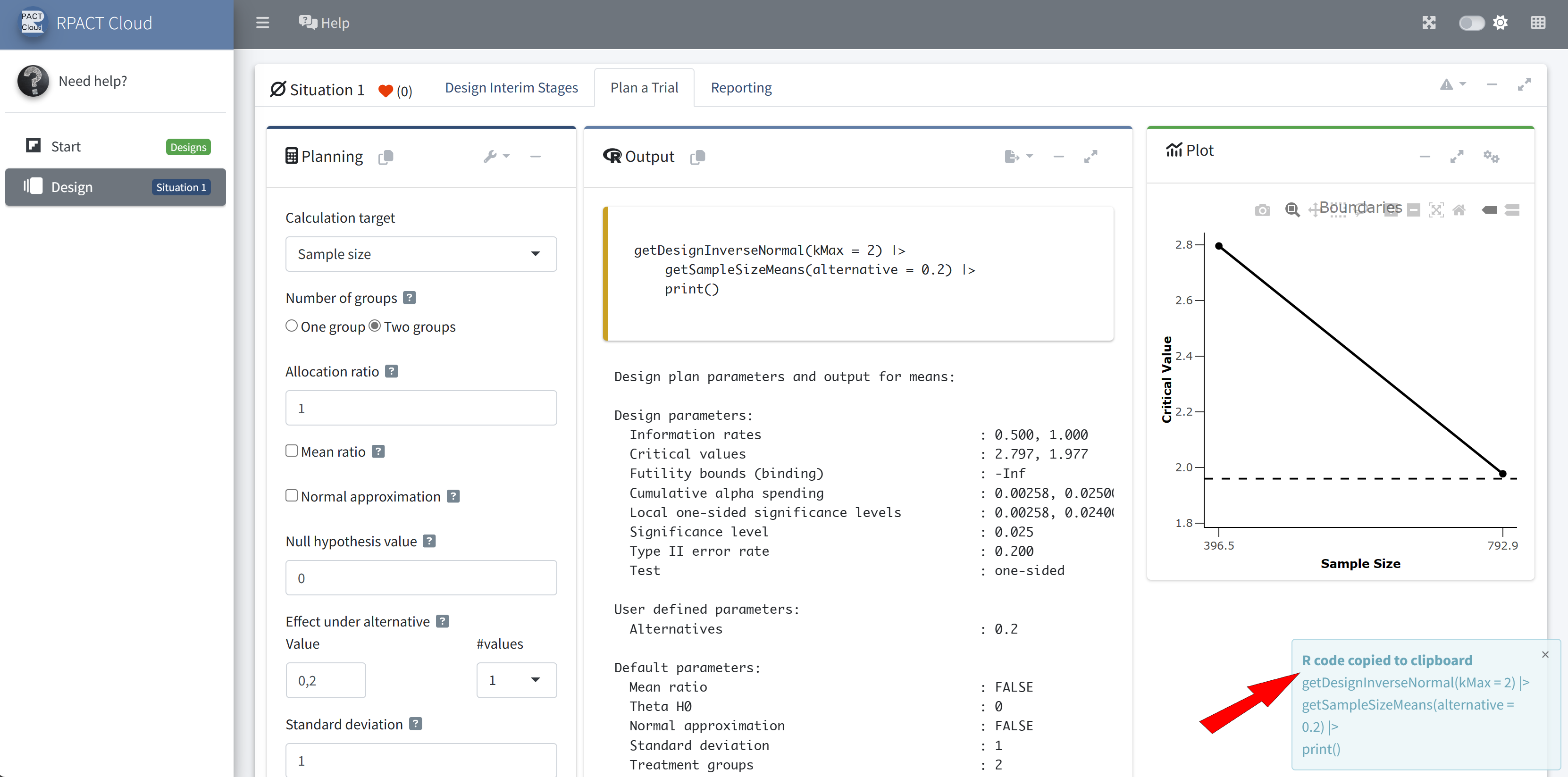Toggle the dark mode switch
The height and width of the screenshot is (777, 1568).
coord(1471,23)
